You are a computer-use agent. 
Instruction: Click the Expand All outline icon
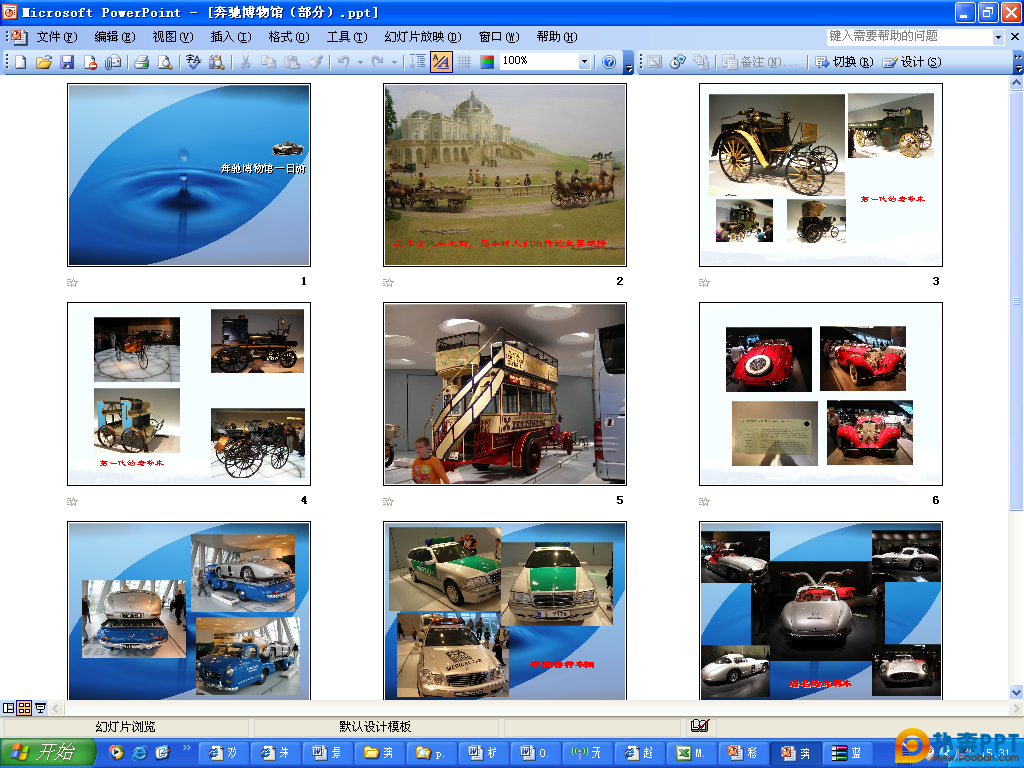click(x=418, y=62)
